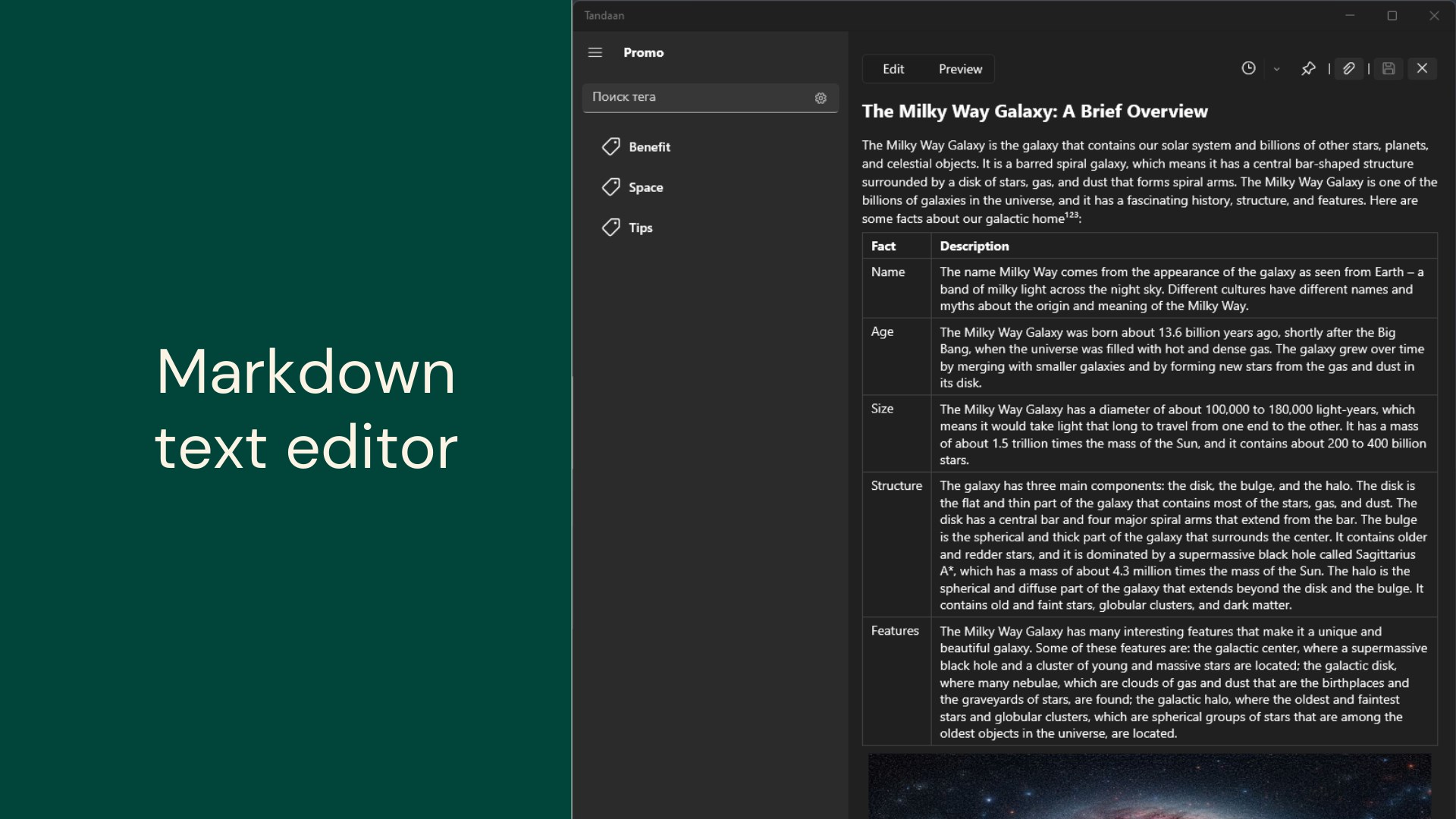Open the hamburger navigation menu
Image resolution: width=1456 pixels, height=819 pixels.
tap(595, 52)
